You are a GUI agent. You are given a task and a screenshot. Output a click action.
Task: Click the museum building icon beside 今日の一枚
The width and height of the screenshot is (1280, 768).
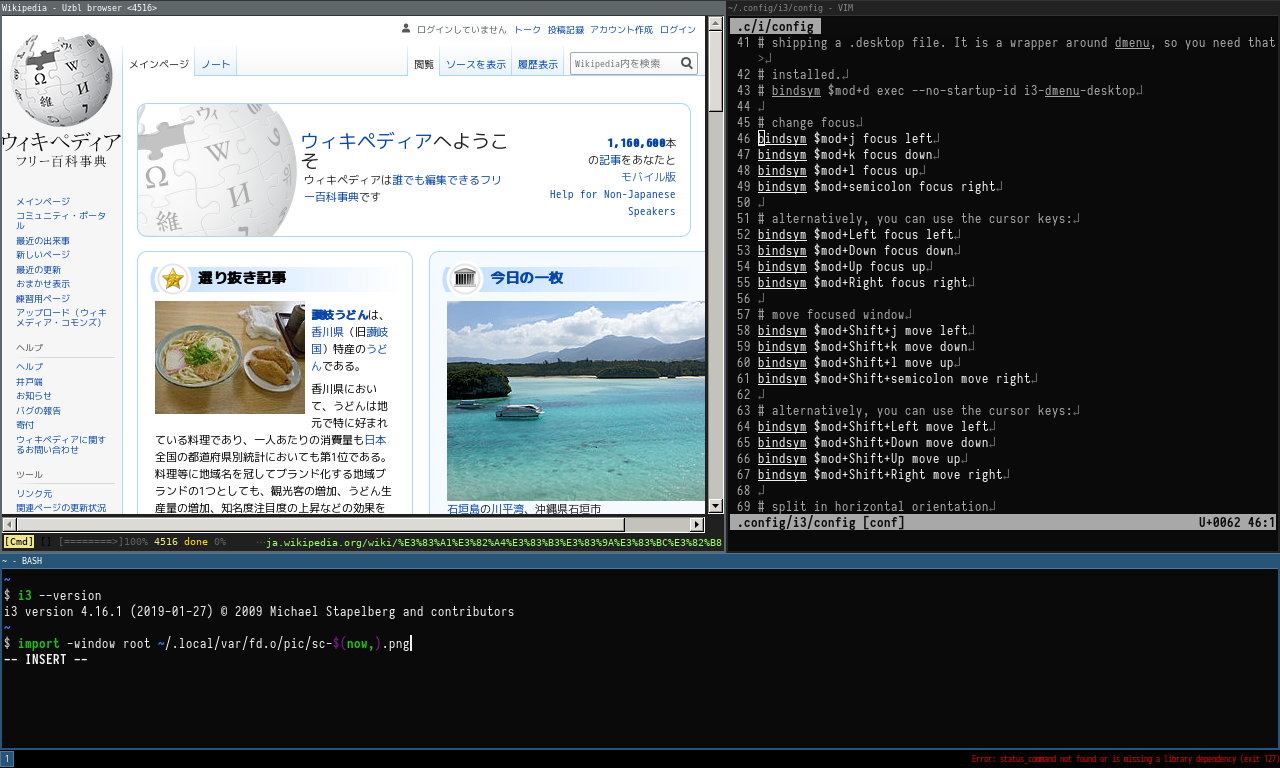[464, 278]
